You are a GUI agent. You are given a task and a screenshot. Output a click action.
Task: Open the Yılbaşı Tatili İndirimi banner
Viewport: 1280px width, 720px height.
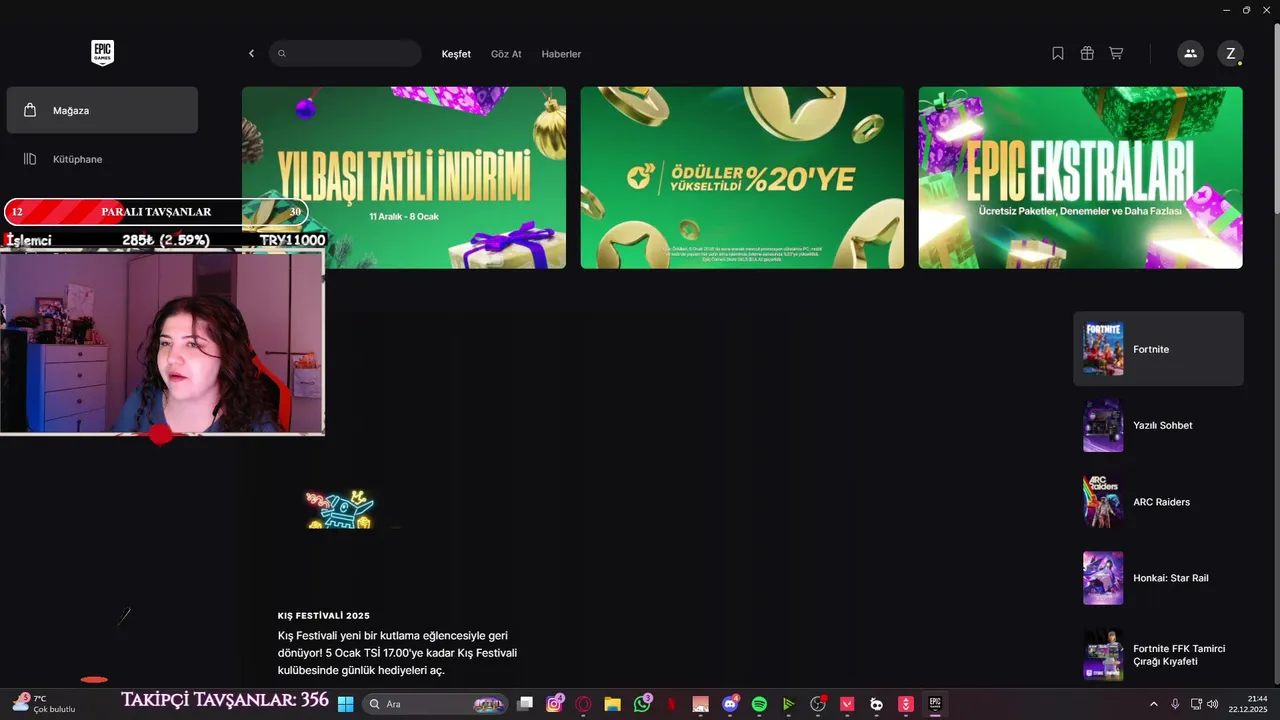[x=404, y=178]
